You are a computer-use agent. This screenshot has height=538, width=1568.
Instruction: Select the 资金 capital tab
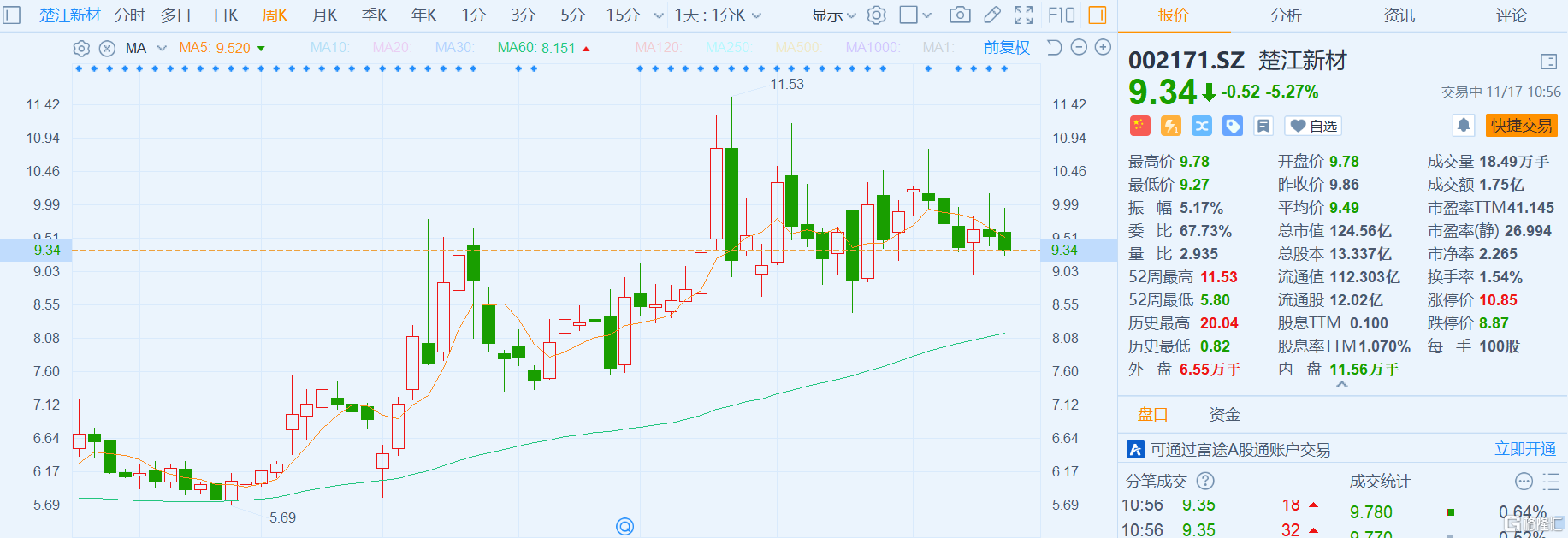click(1224, 415)
